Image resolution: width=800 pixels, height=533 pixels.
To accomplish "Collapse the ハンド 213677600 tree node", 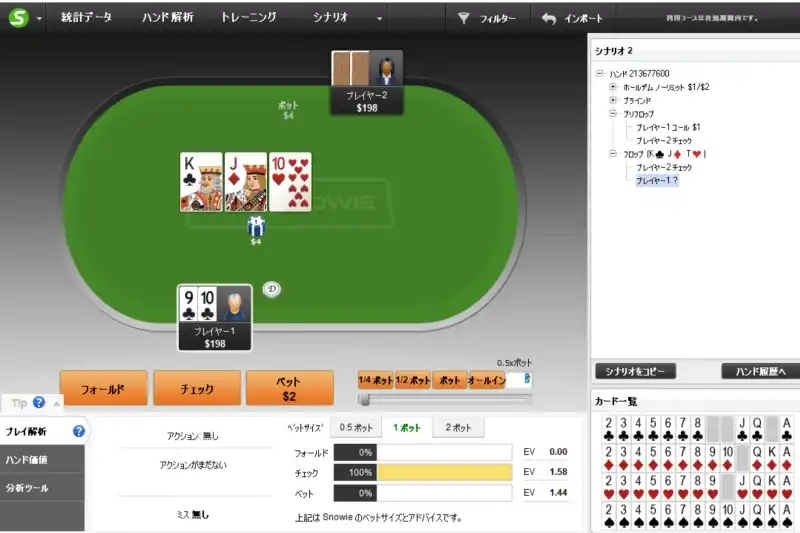I will point(600,73).
